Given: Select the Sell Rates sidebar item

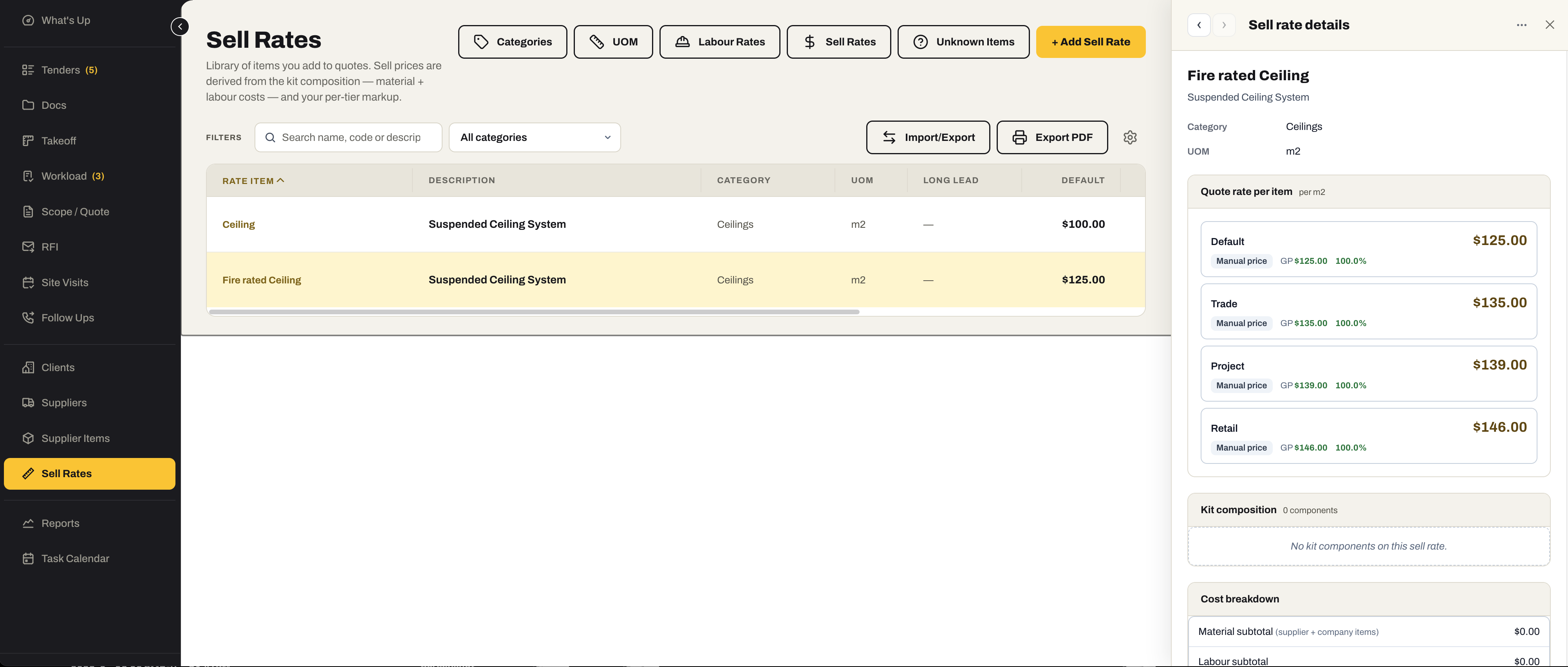Looking at the screenshot, I should click(89, 474).
